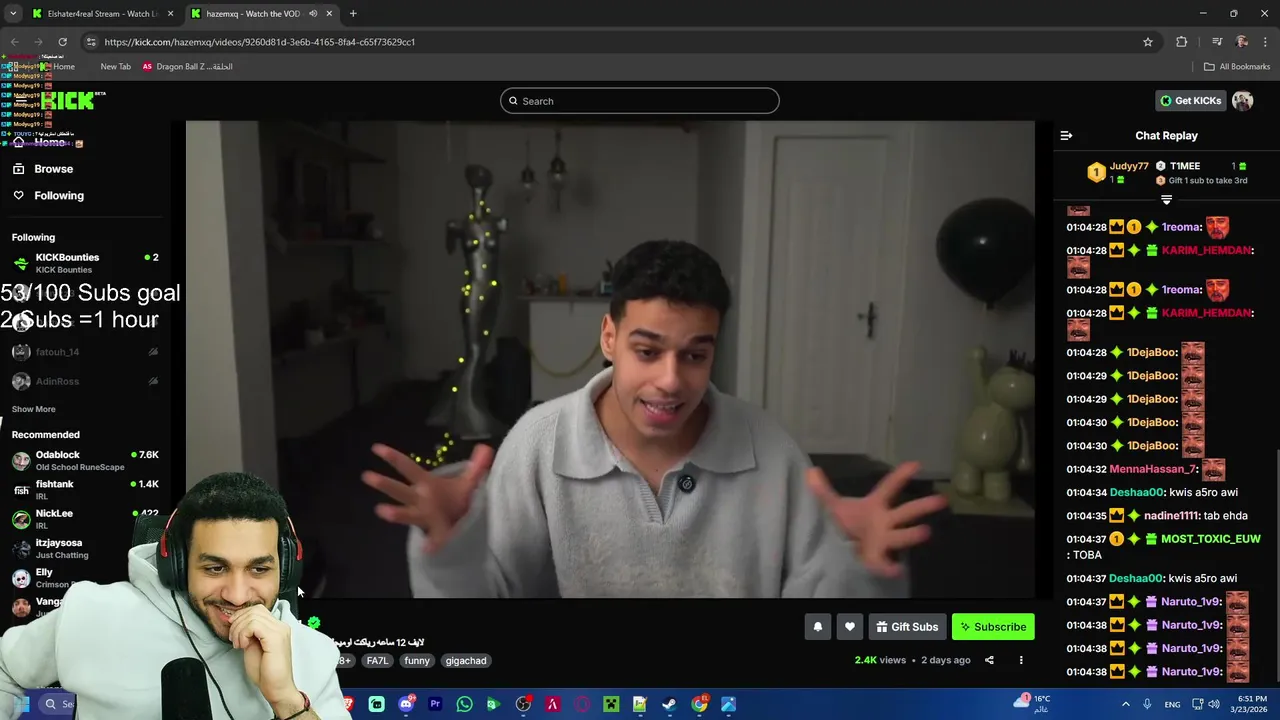The width and height of the screenshot is (1280, 720).
Task: Open the tab search dropdown arrow
Action: [13, 14]
